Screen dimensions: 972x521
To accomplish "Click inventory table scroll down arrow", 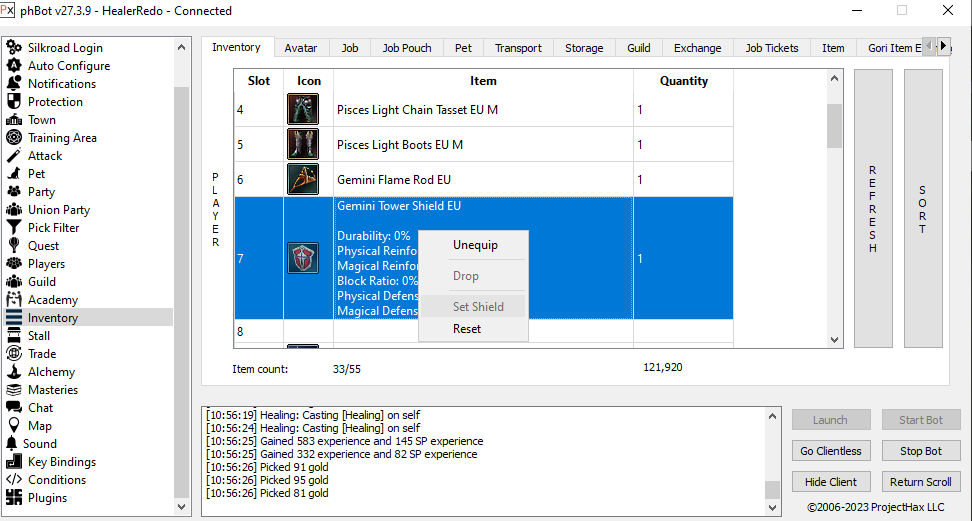I will [835, 340].
